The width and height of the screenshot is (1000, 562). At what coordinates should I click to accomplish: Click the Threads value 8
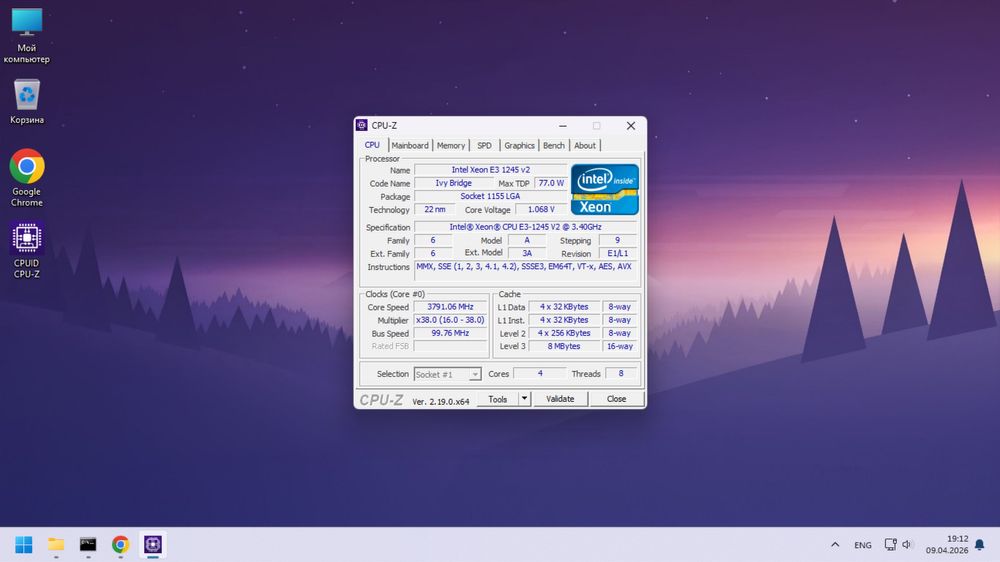coord(621,374)
